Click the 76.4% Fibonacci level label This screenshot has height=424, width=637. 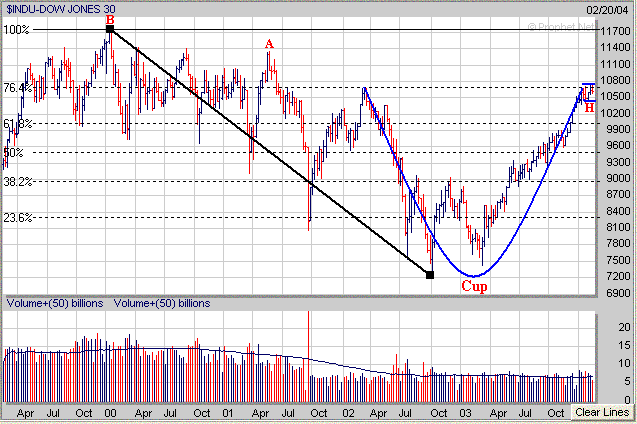click(18, 88)
